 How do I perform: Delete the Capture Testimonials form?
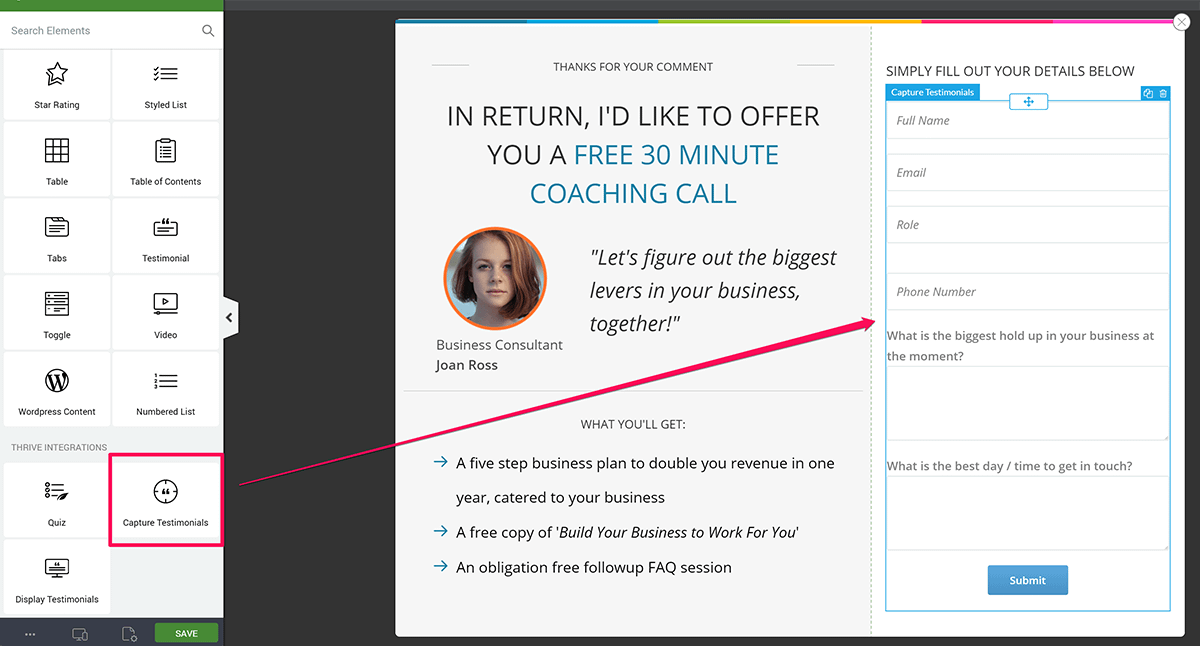pos(1163,93)
